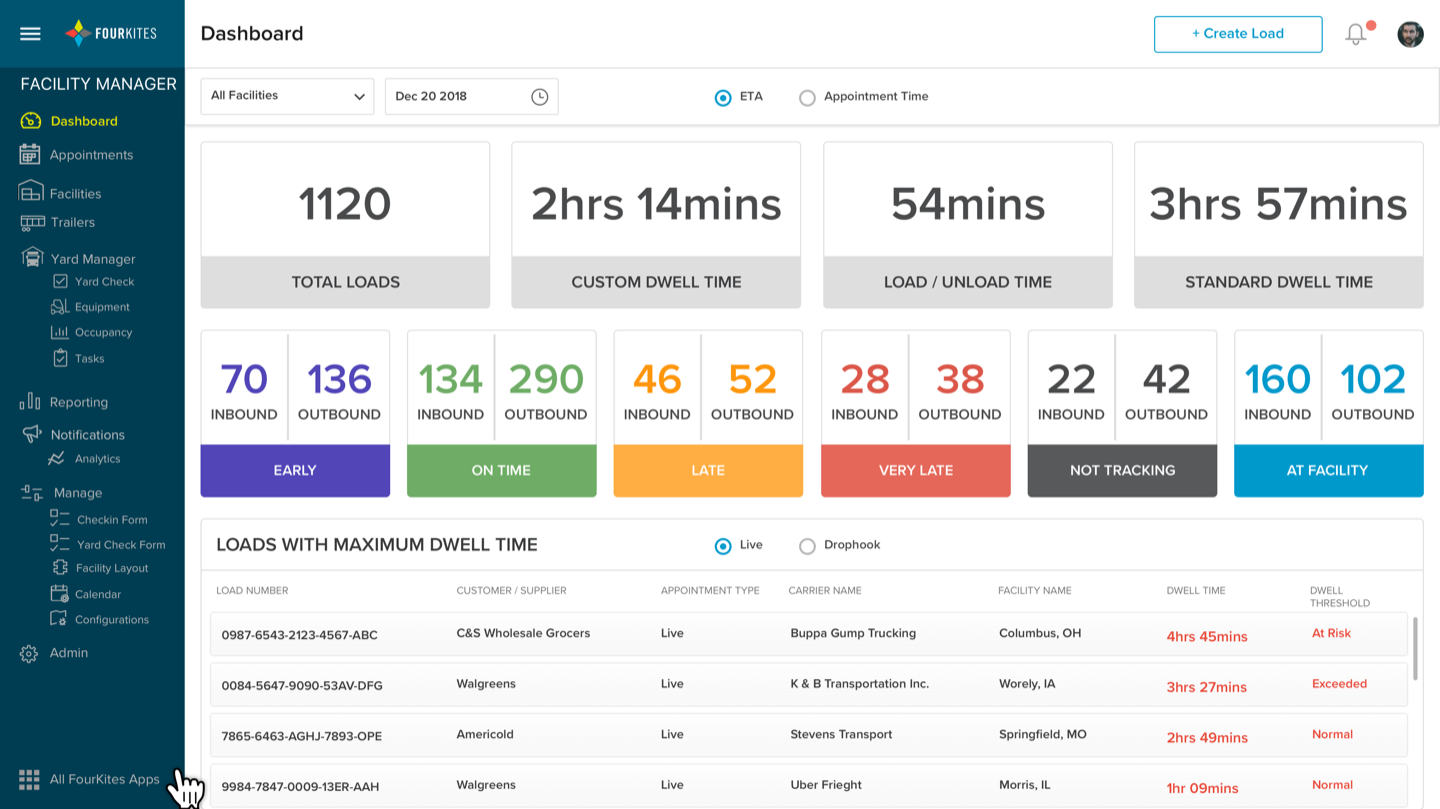The image size is (1440, 809).
Task: Select the Drophook radio button
Action: point(807,546)
